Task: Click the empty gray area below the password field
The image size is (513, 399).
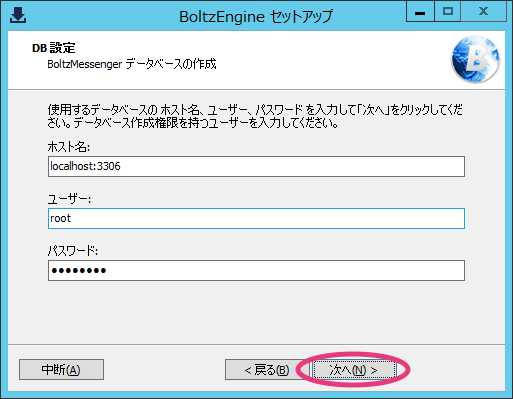Action: point(256,312)
